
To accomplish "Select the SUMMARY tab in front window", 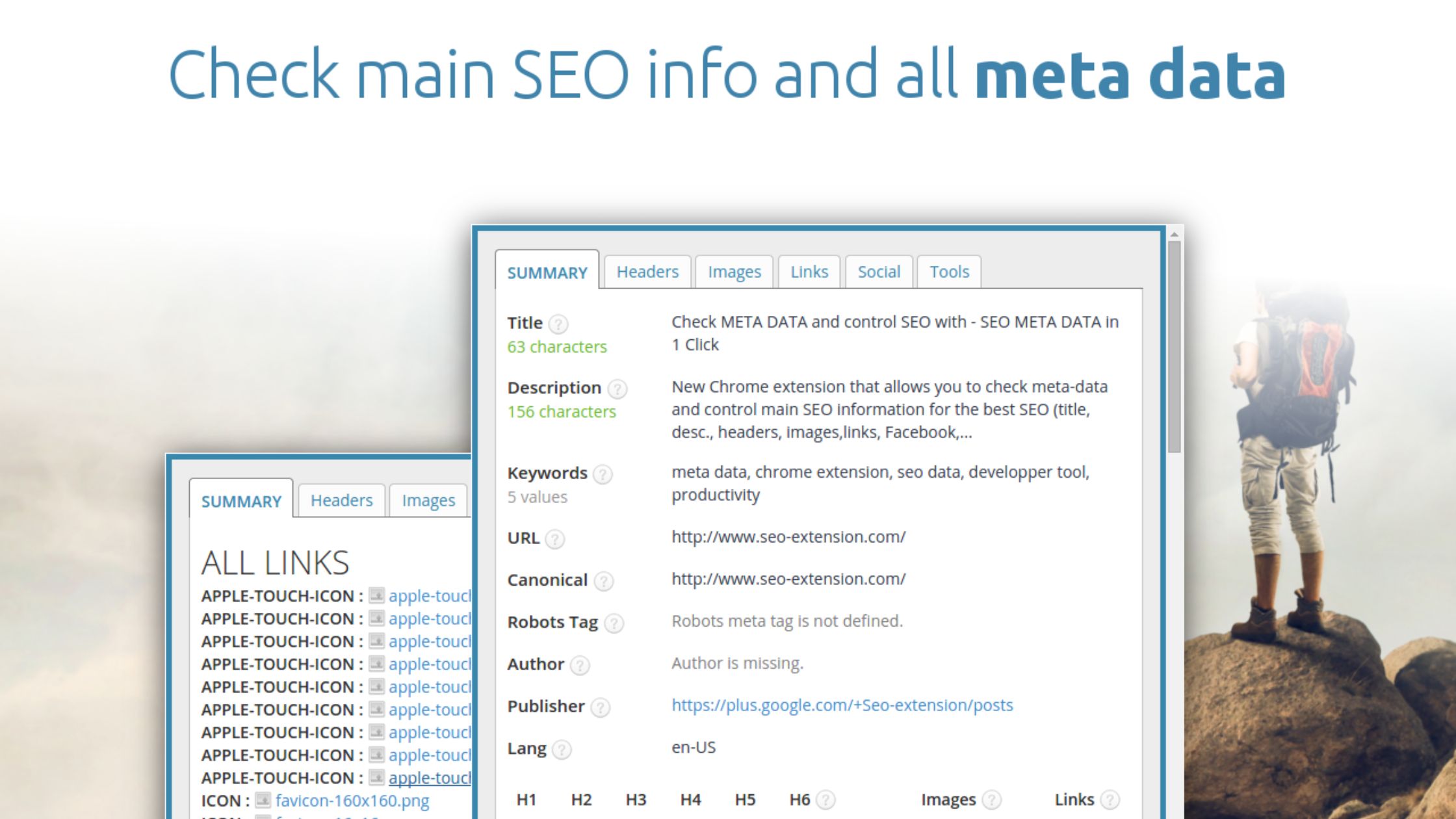I will 547,270.
